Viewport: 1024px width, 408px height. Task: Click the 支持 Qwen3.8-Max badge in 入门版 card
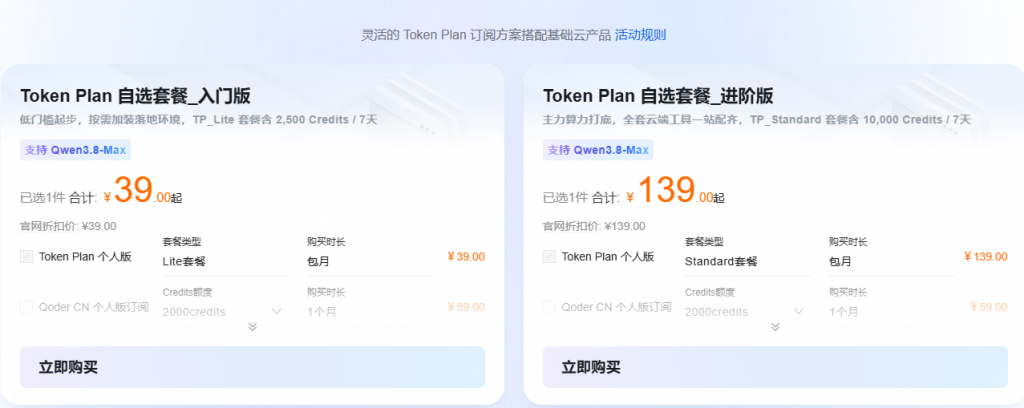pyautogui.click(x=75, y=150)
